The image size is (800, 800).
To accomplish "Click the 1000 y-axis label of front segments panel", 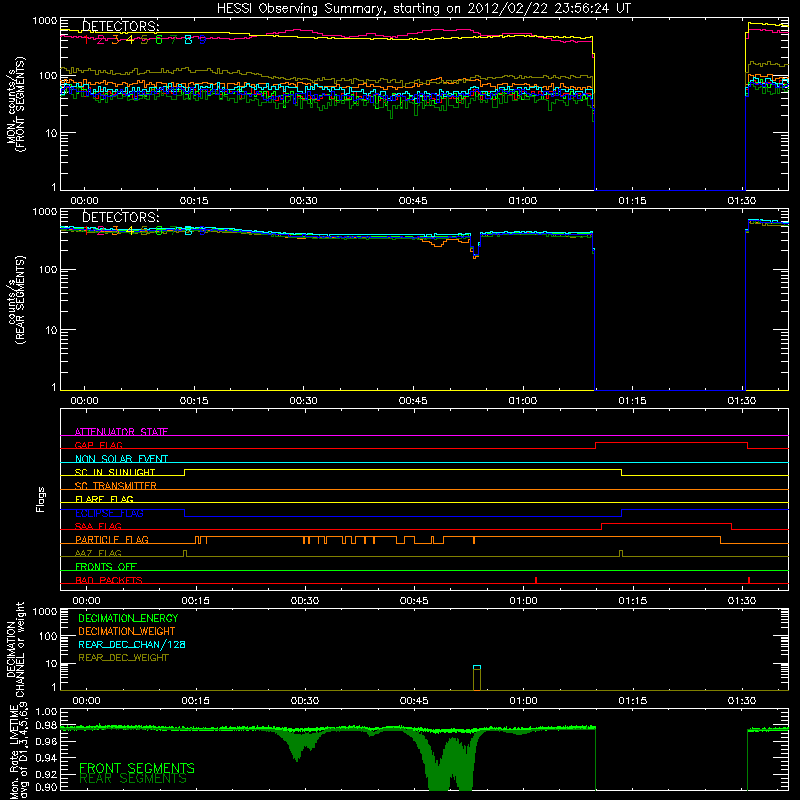I will click(45, 21).
